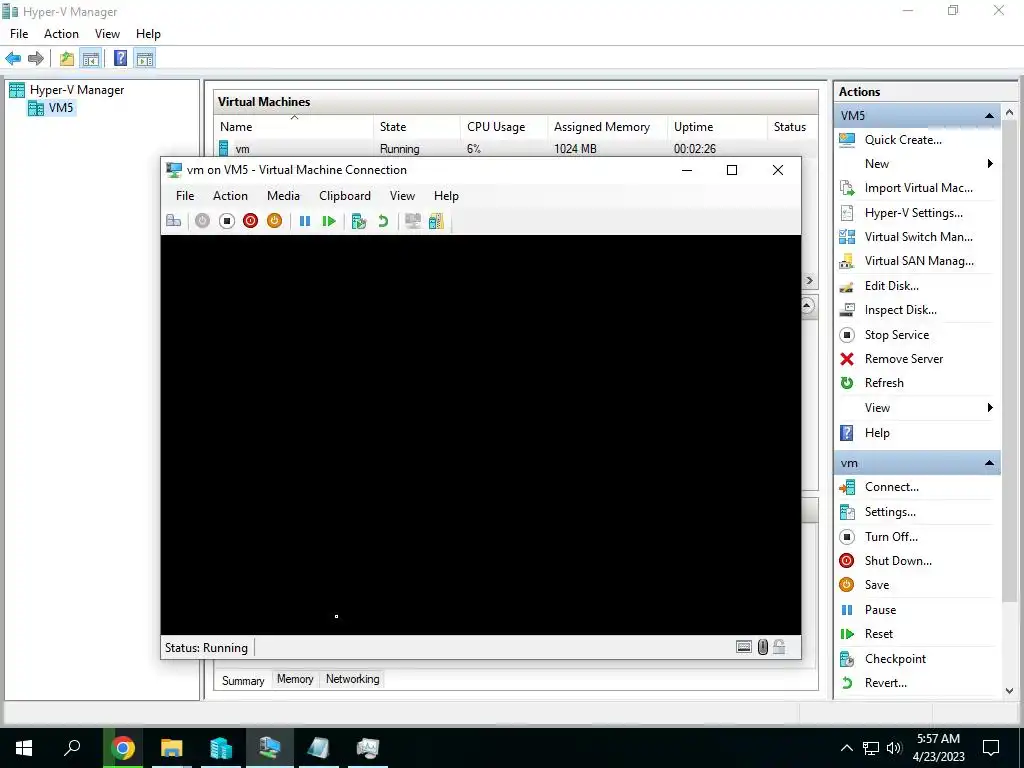Screen dimensions: 1024x768
Task: Click the Turn Off icon in VM toolbar
Action: pyautogui.click(x=227, y=221)
